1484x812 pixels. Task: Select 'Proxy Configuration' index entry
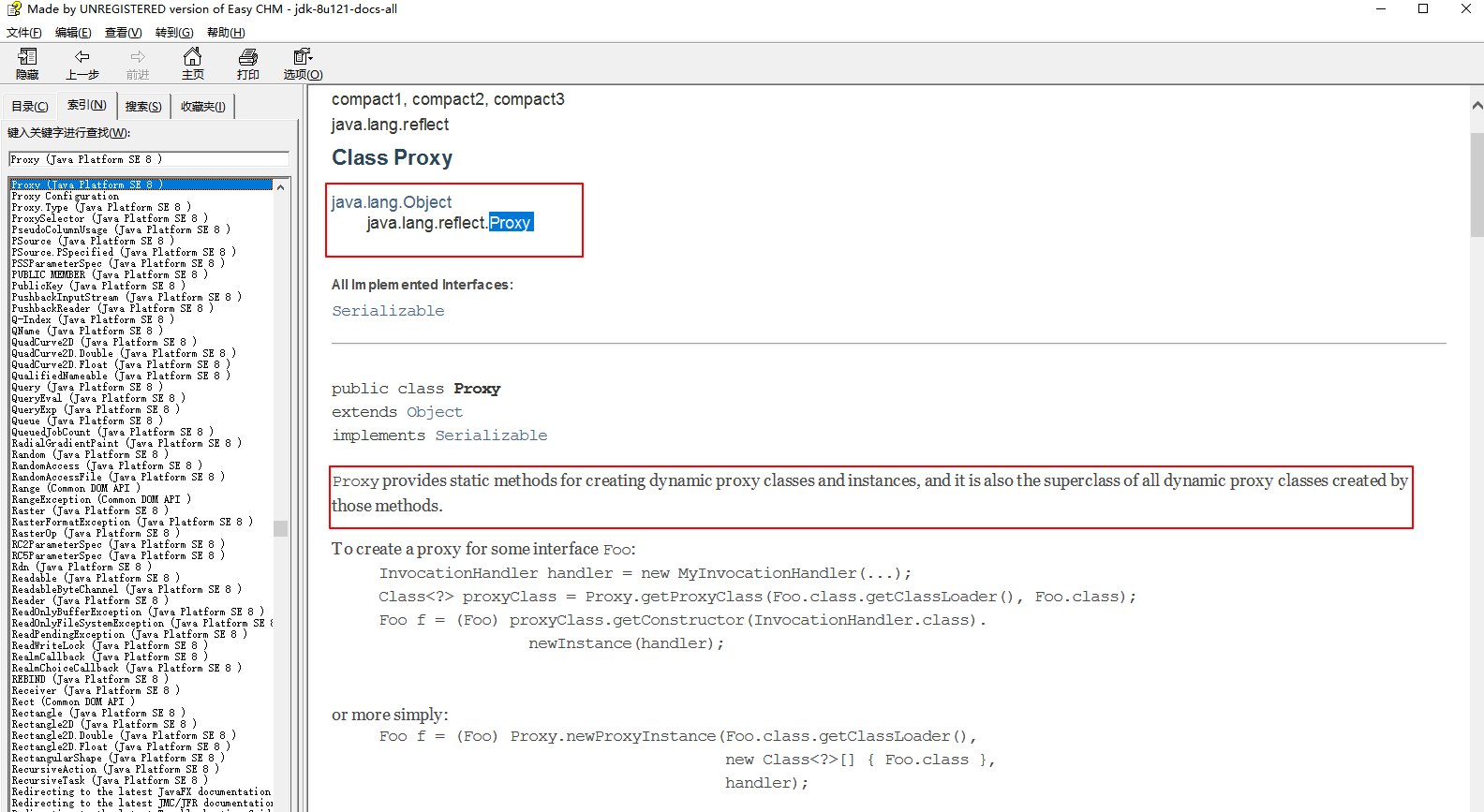[65, 196]
